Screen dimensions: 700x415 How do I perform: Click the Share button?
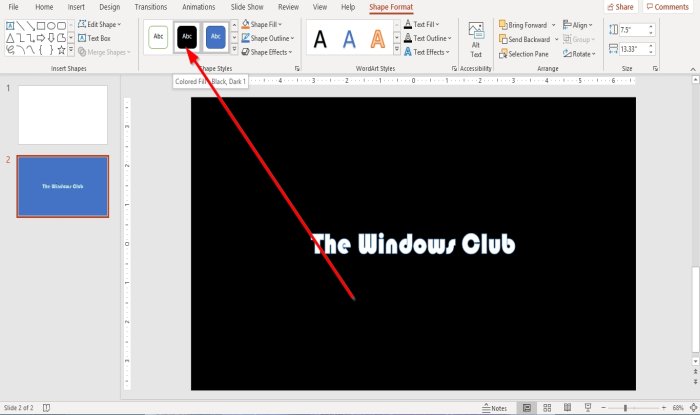point(621,7)
